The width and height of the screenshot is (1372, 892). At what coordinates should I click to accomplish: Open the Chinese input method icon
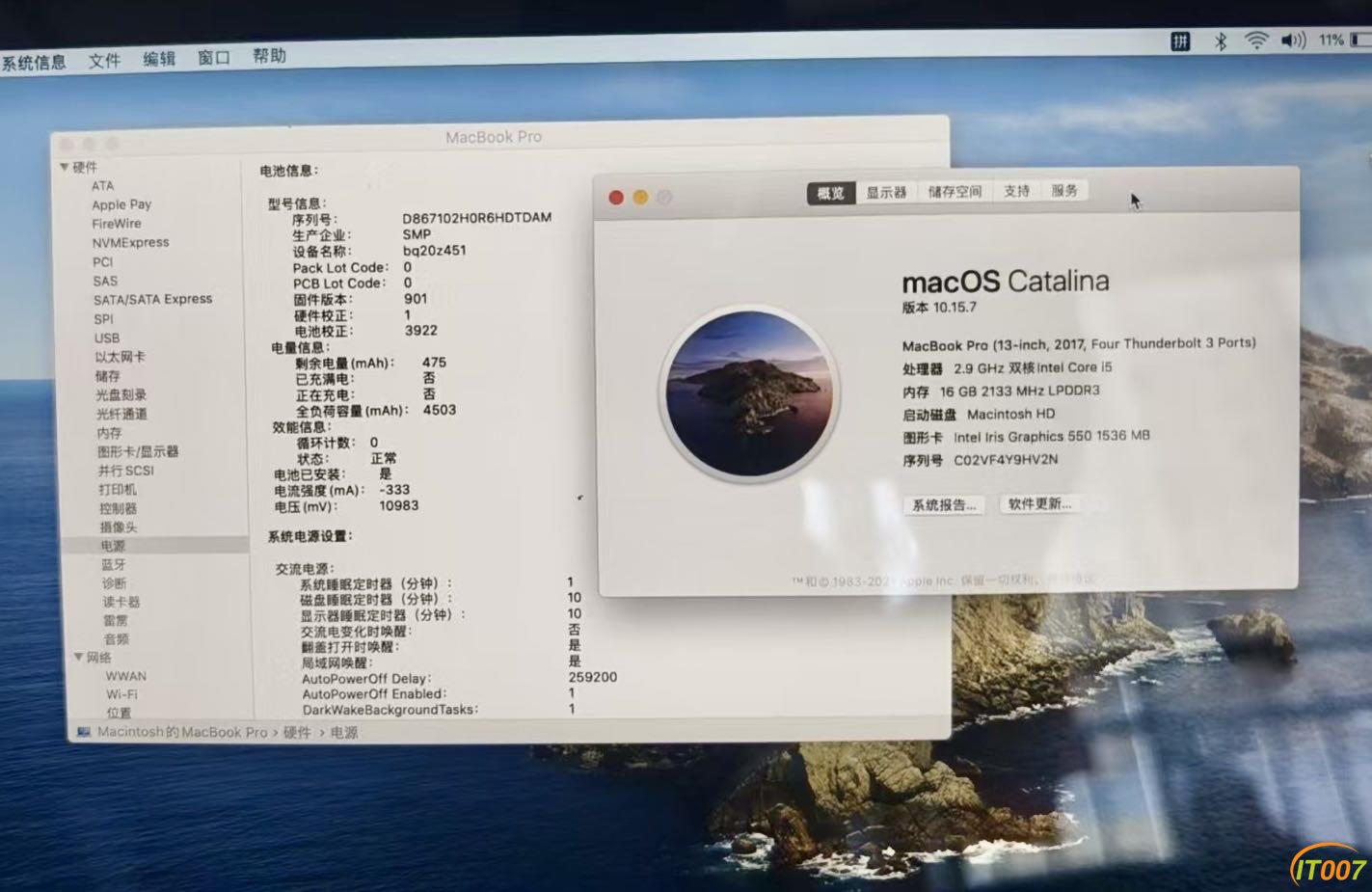[1180, 41]
